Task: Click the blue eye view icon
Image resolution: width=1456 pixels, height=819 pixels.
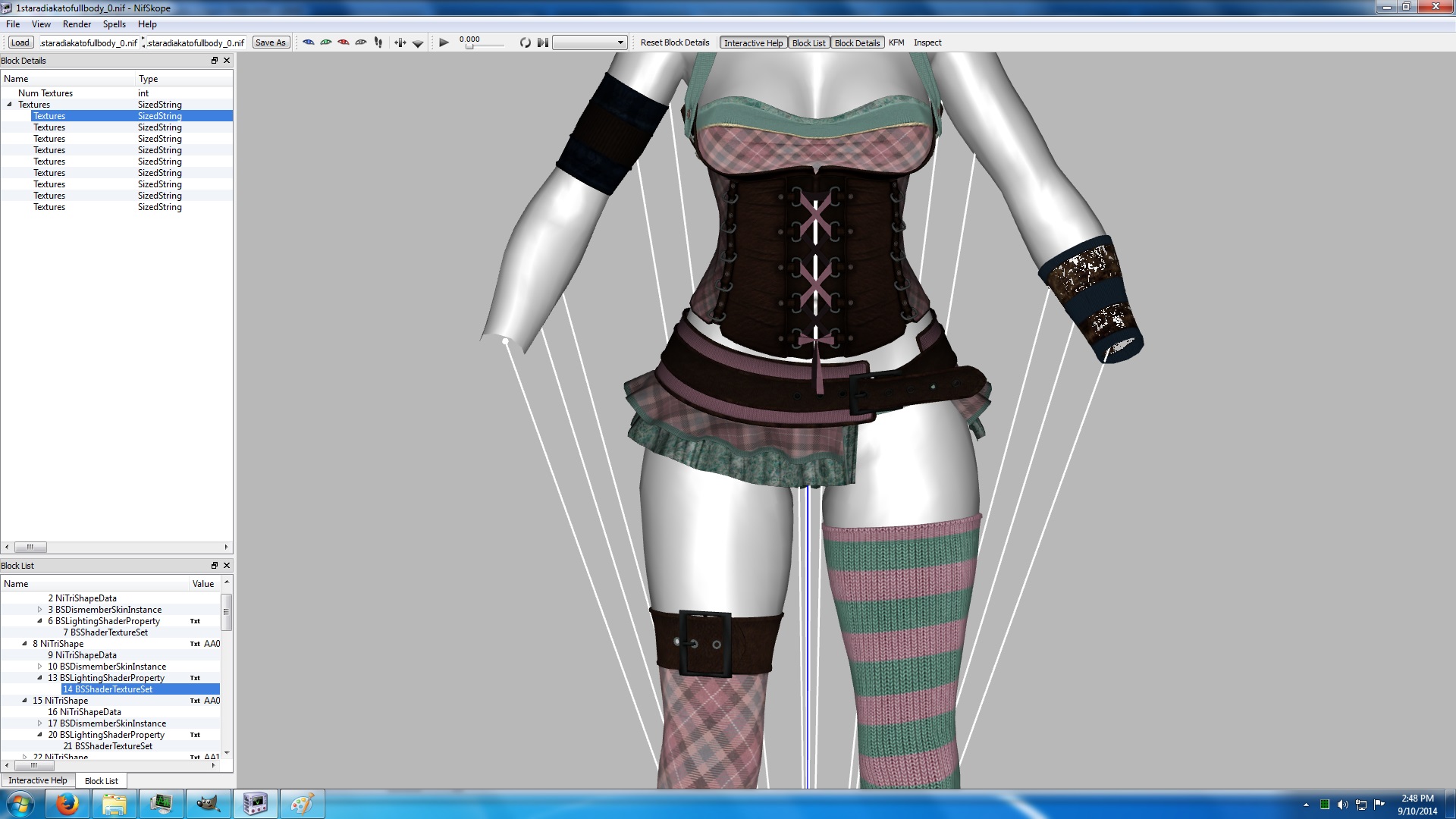Action: coord(309,42)
